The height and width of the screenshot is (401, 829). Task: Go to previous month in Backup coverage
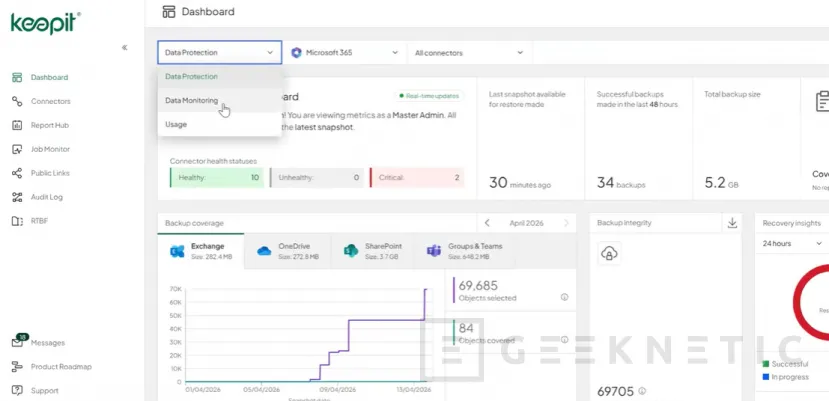tap(487, 223)
